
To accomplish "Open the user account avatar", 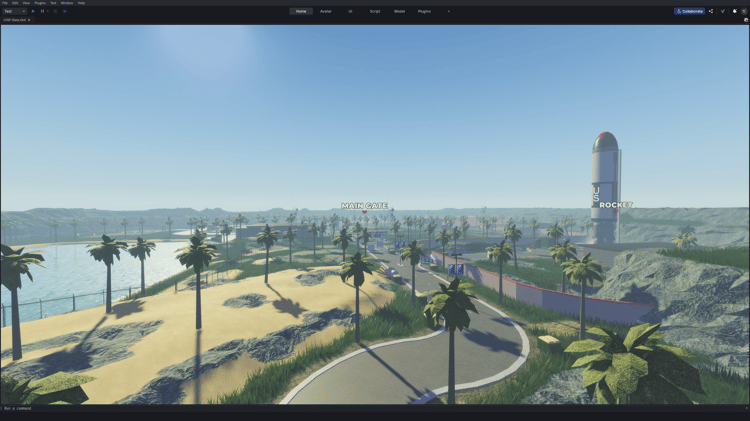I will tap(744, 11).
